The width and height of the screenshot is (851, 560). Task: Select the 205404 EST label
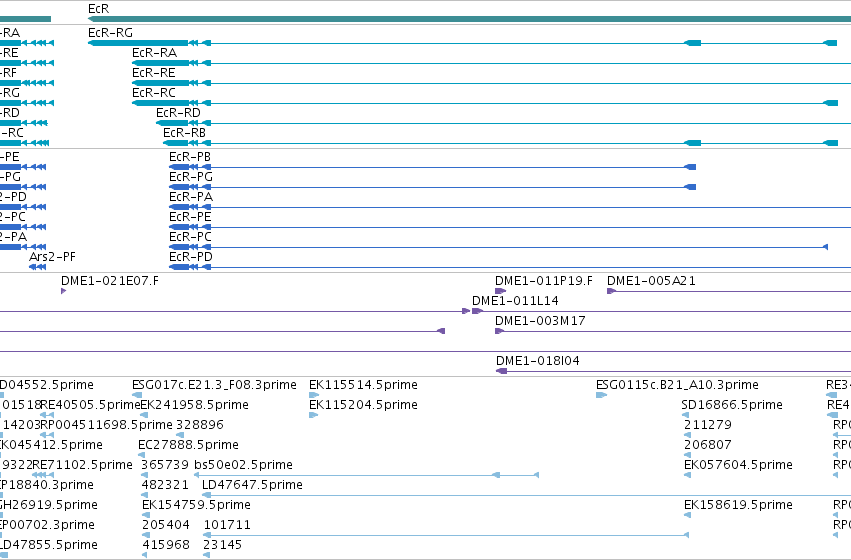[166, 526]
